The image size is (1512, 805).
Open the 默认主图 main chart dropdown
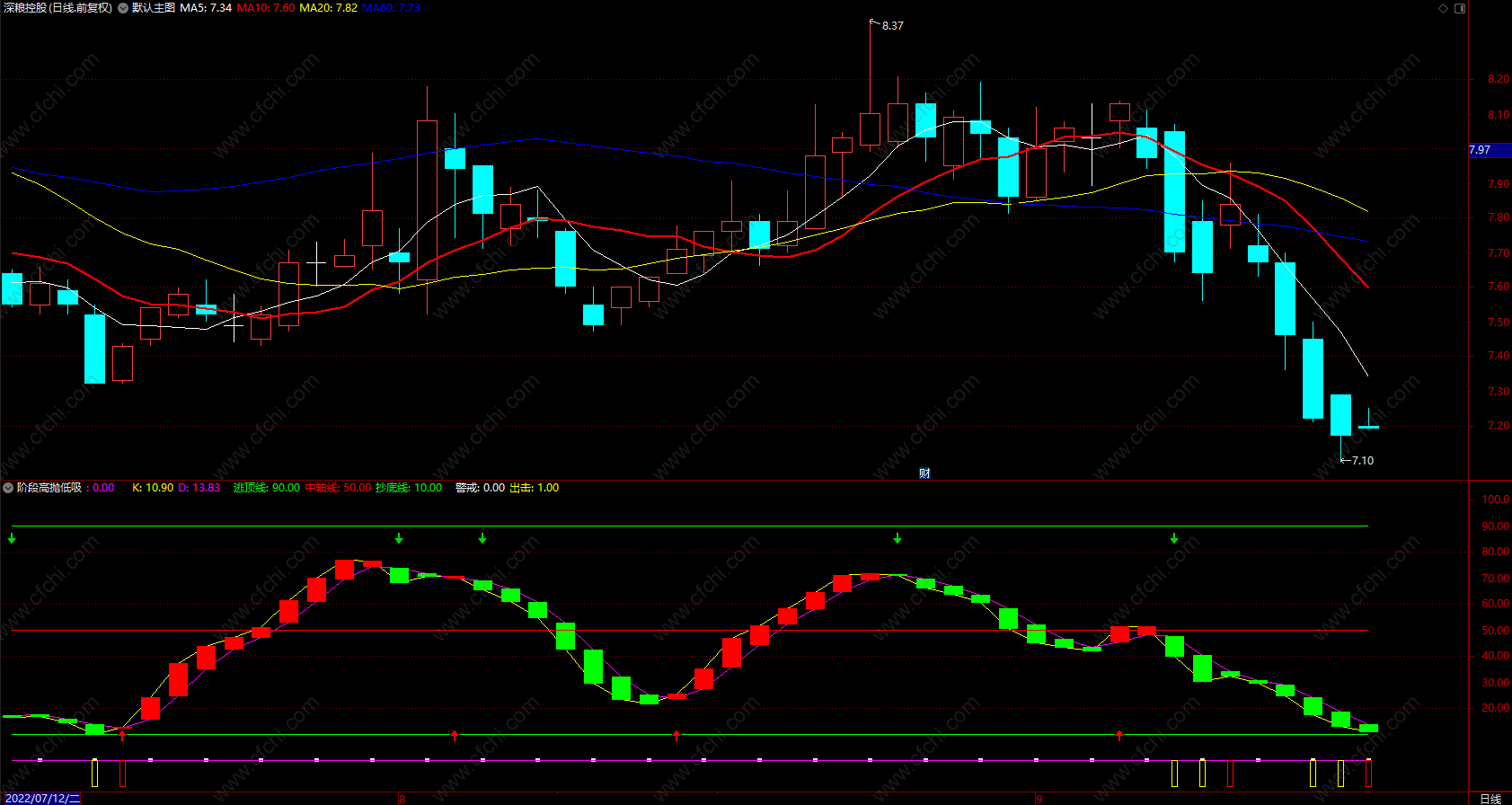click(123, 8)
